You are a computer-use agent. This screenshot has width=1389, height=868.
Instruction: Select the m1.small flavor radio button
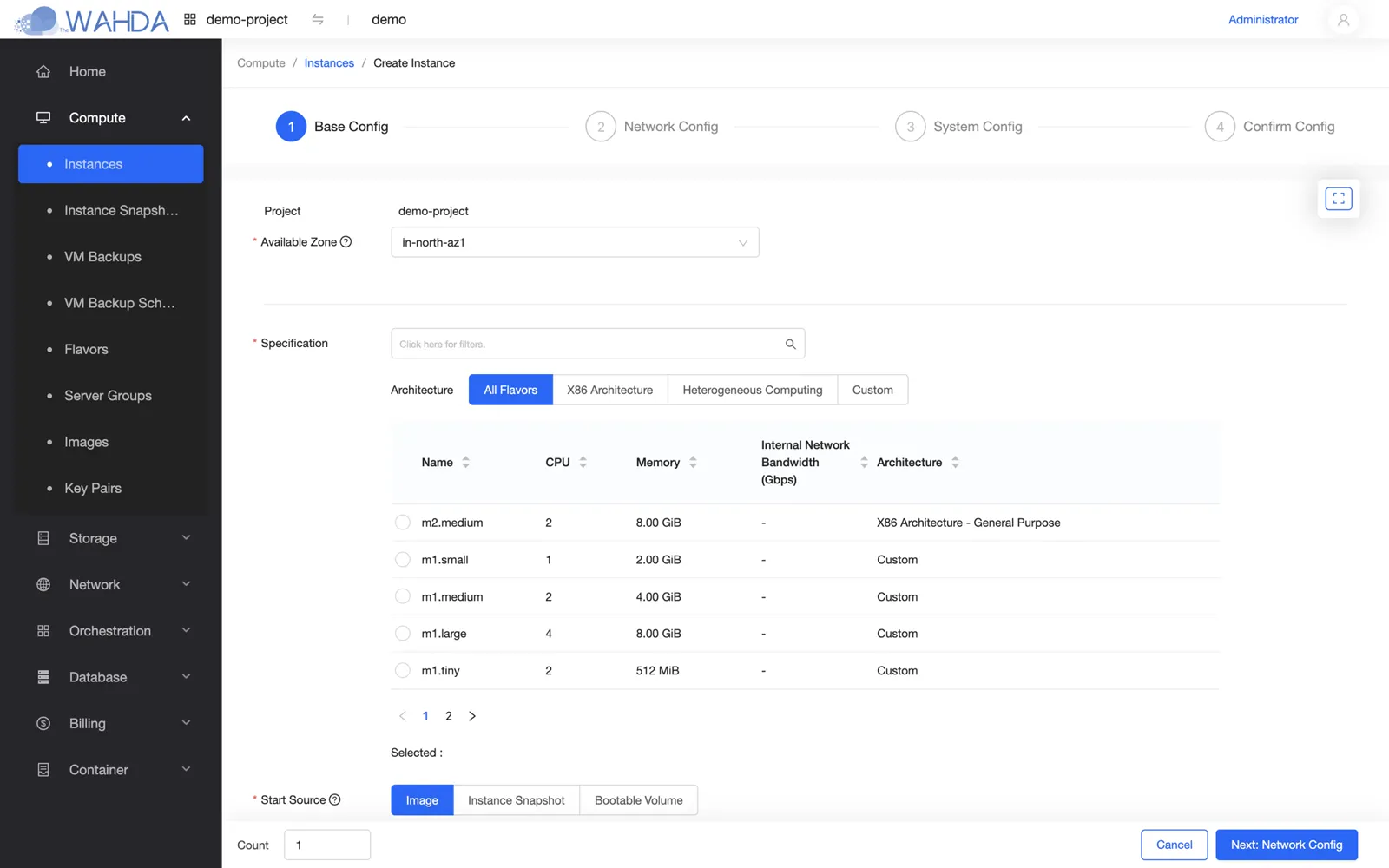click(x=403, y=560)
